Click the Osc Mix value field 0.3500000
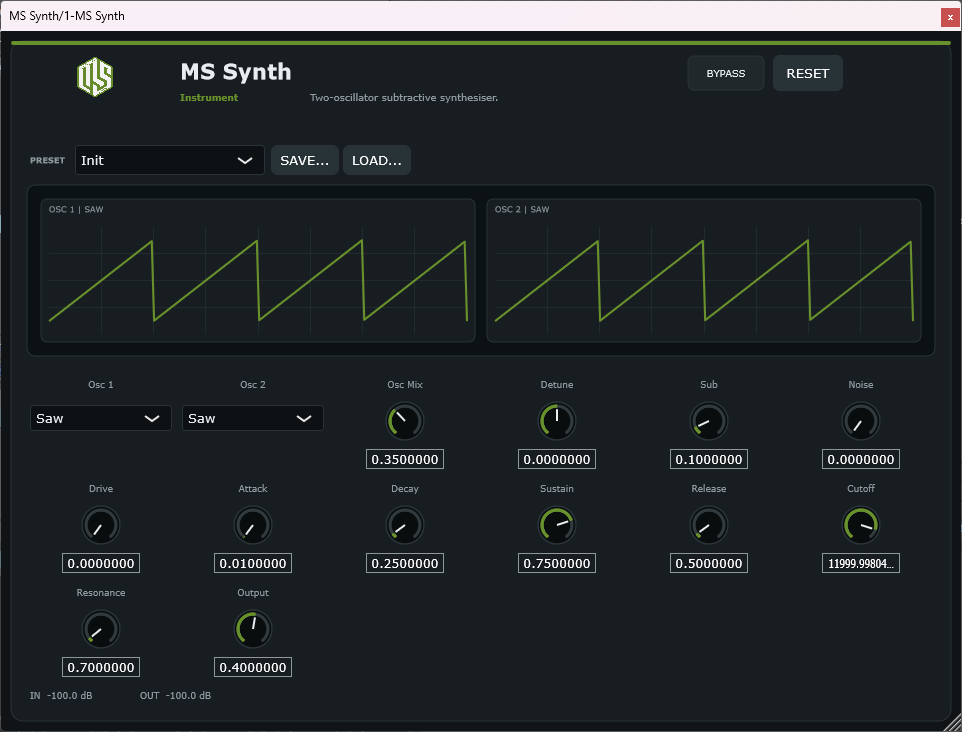The width and height of the screenshot is (962, 732). pos(405,460)
